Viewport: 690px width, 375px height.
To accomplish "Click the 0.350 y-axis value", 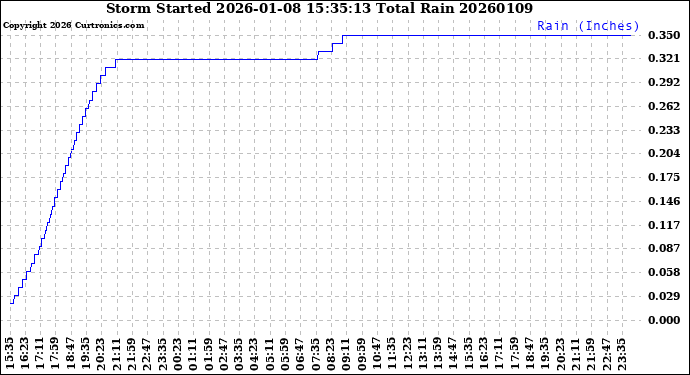I will click(x=664, y=35).
